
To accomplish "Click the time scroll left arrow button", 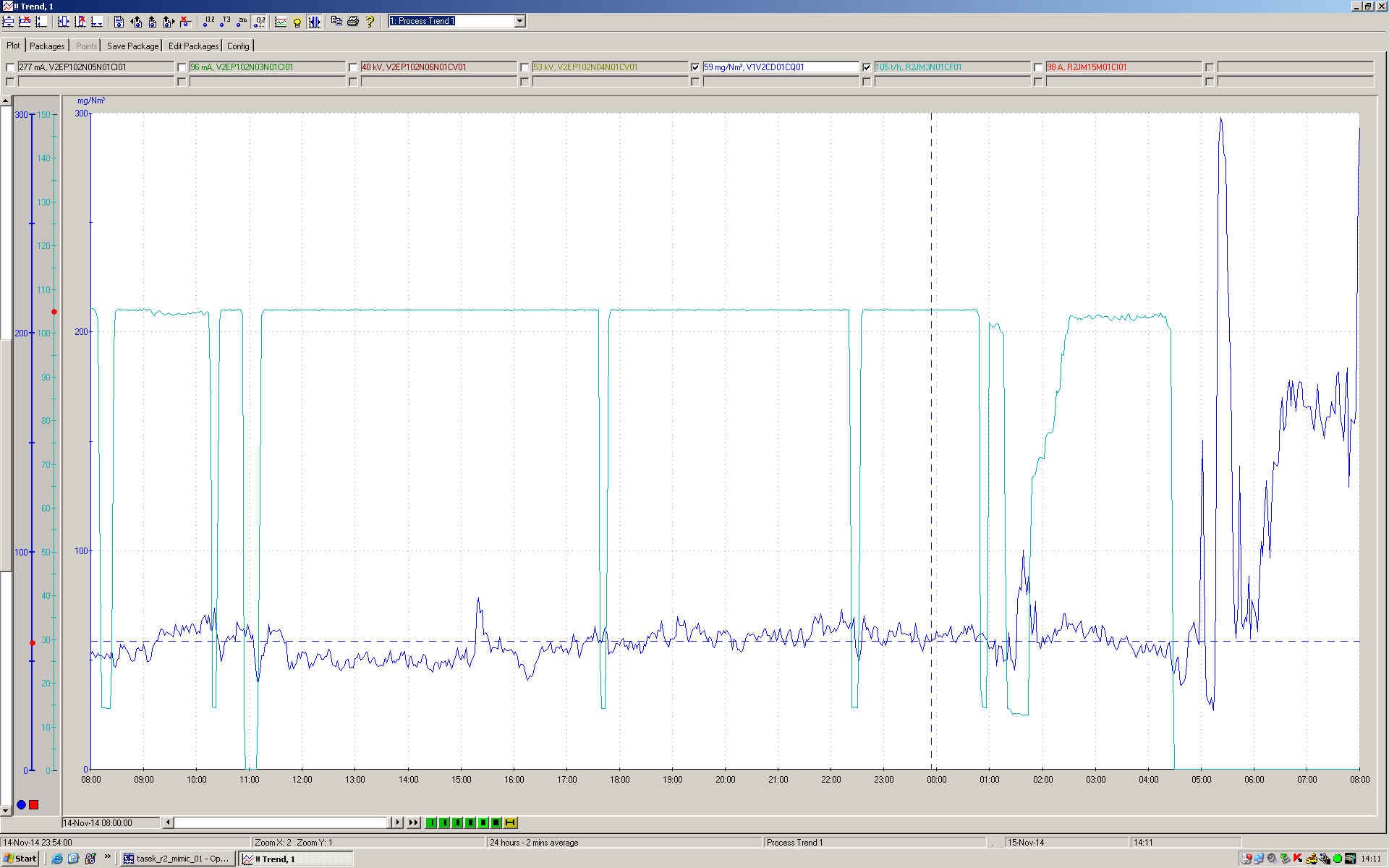I will 168,822.
